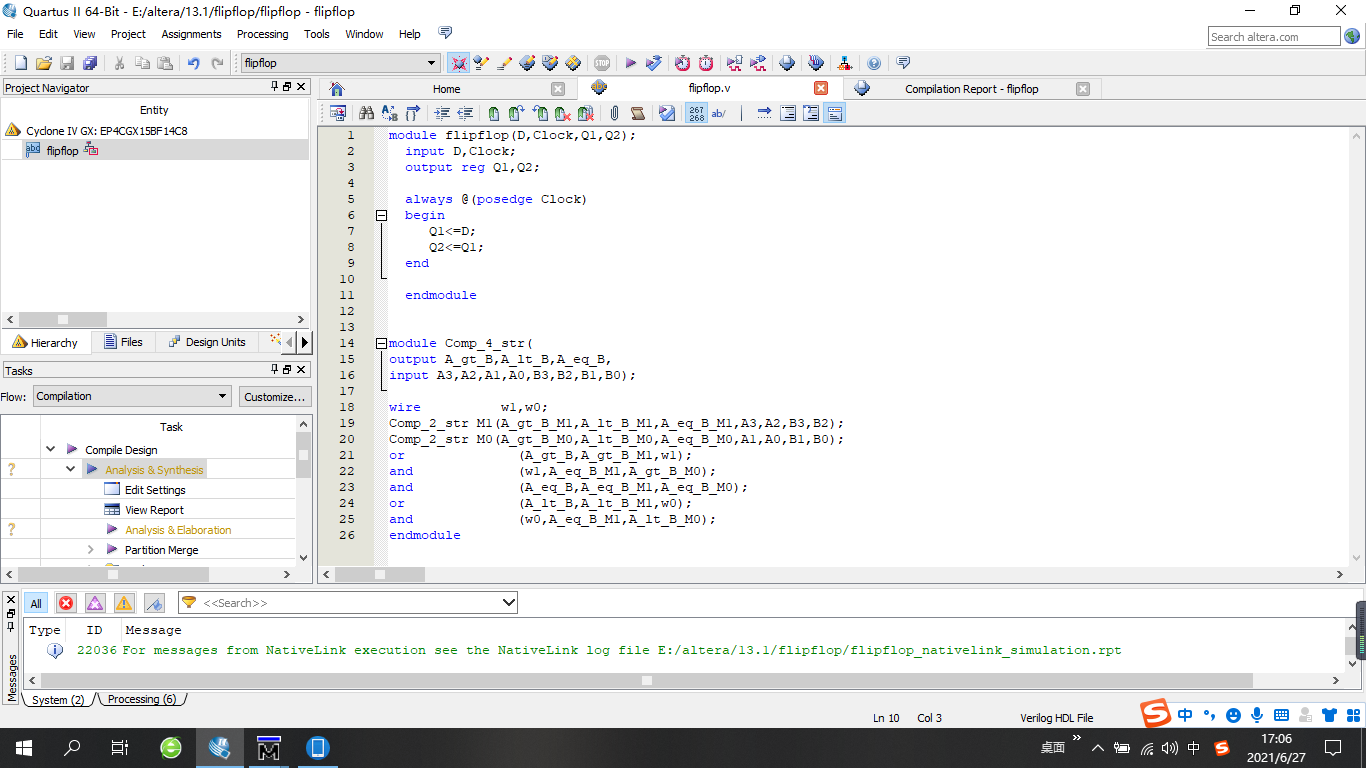Toggle the ab/ whitespace display button
Image resolution: width=1366 pixels, height=768 pixels.
(x=719, y=113)
